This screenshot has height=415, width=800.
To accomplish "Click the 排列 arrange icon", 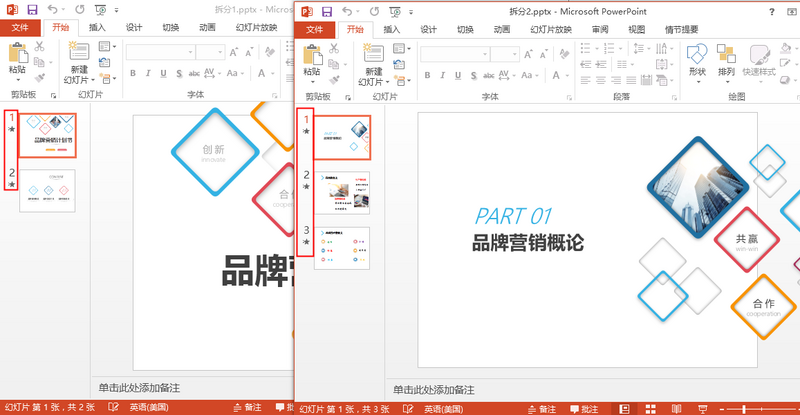I will [x=726, y=54].
